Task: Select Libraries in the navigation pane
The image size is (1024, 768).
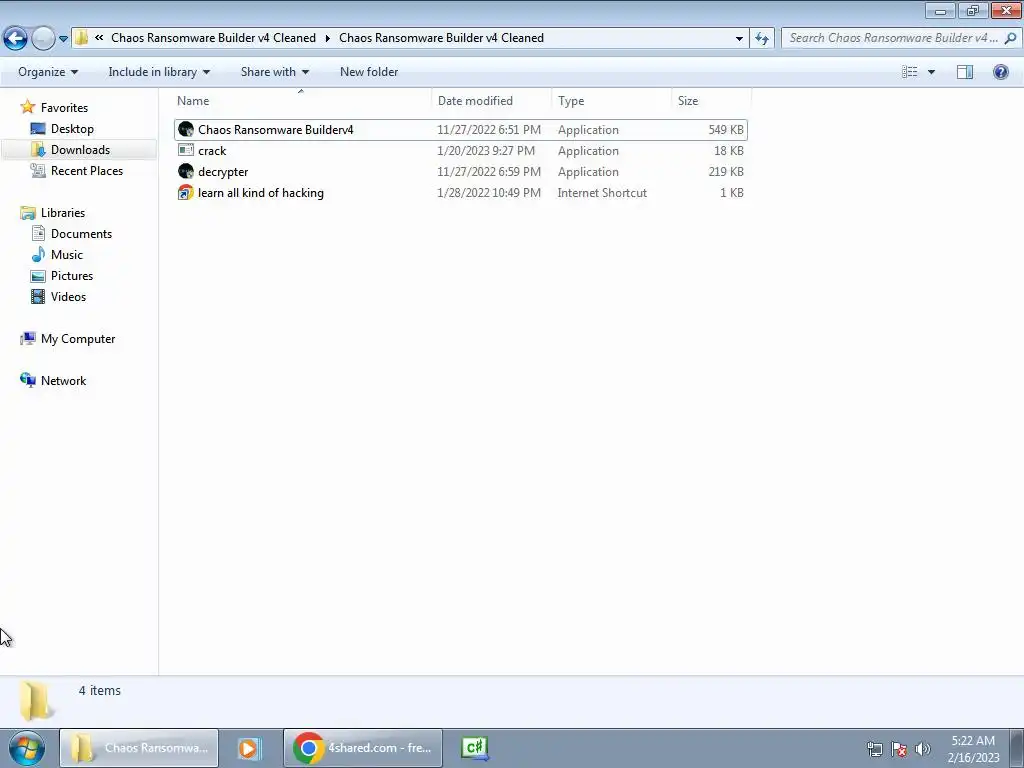Action: 63,213
